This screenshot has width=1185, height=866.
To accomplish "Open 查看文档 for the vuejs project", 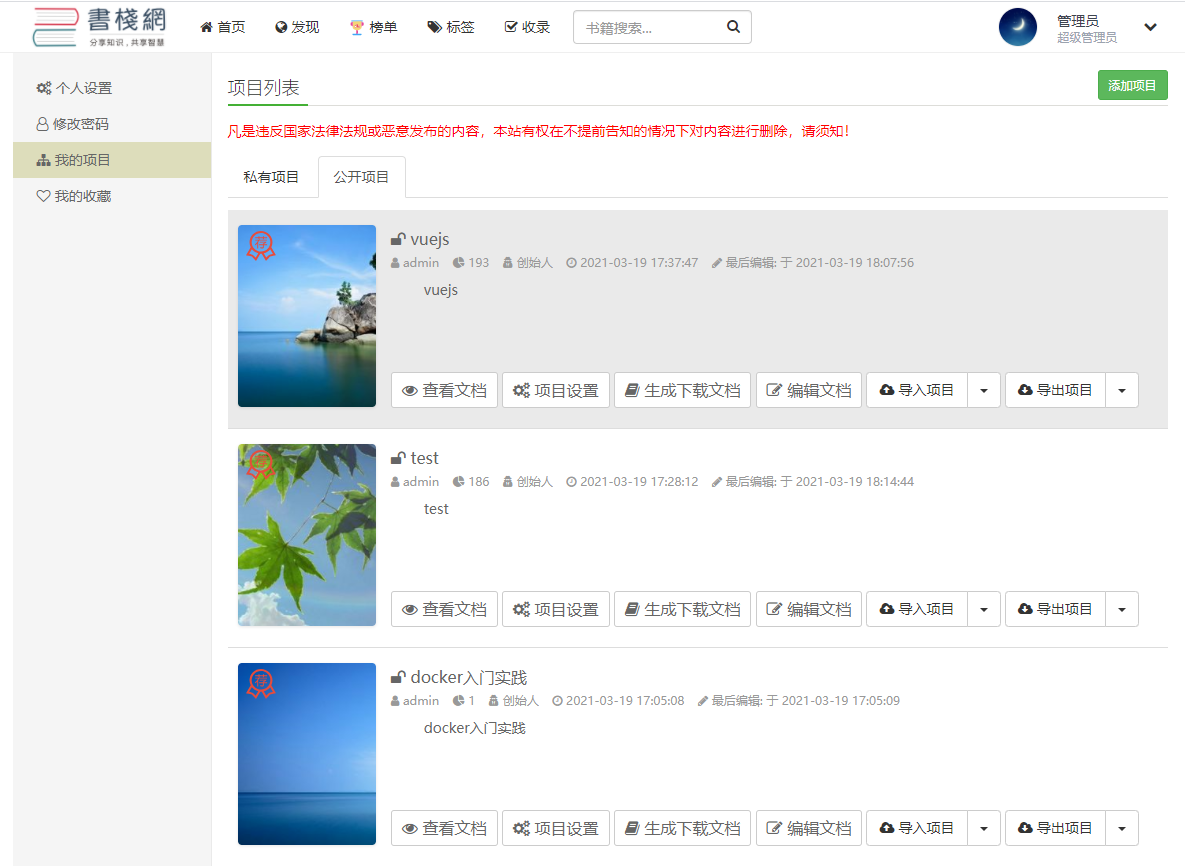I will pyautogui.click(x=444, y=390).
